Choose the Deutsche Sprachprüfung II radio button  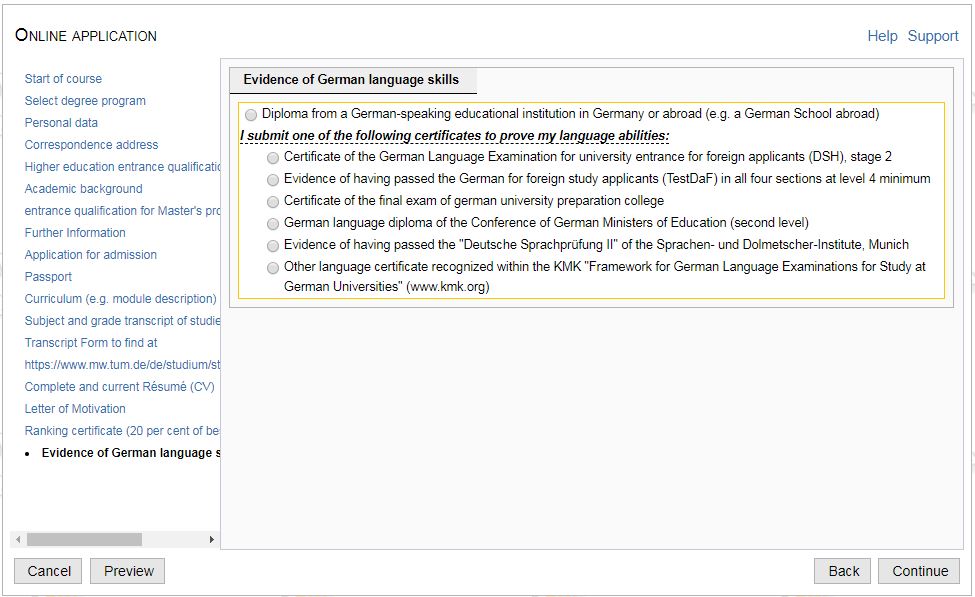point(273,246)
